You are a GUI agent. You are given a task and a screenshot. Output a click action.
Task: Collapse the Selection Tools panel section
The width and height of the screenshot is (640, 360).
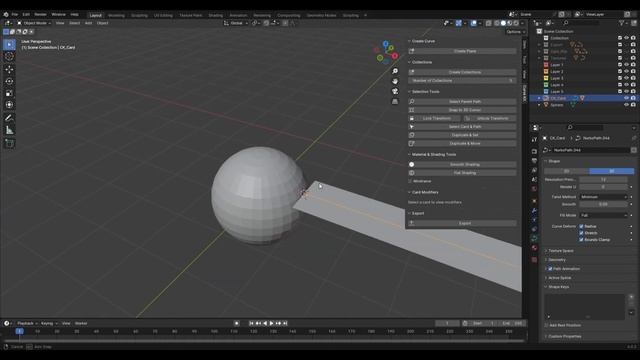click(424, 91)
